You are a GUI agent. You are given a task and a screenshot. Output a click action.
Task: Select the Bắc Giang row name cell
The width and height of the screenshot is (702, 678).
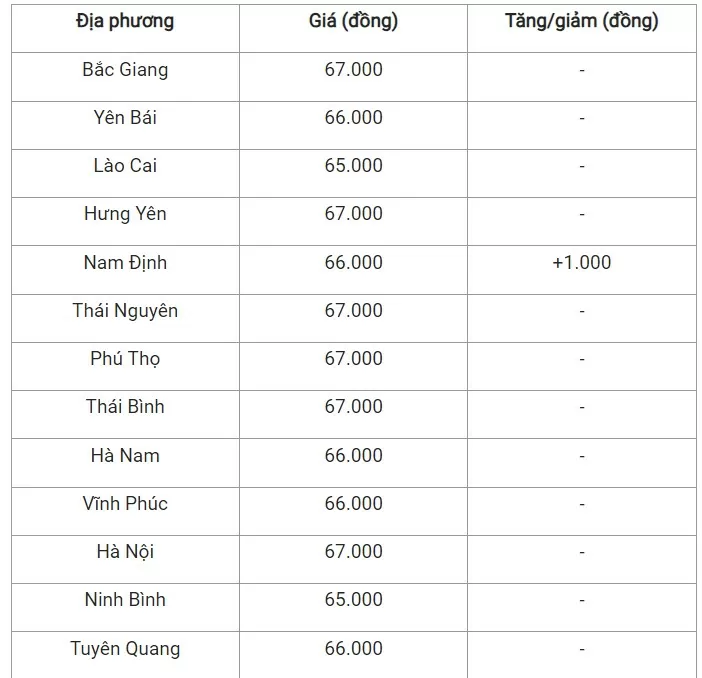125,70
